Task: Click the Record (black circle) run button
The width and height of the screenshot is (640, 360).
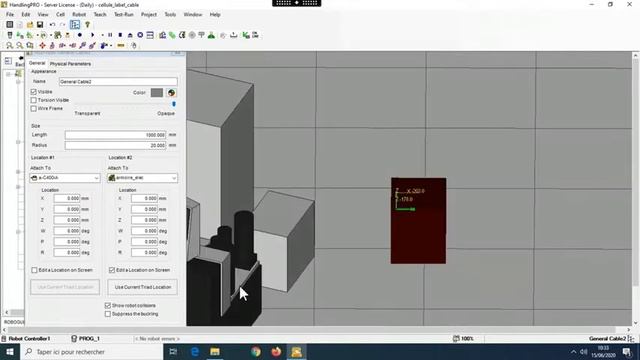Action: (80, 35)
